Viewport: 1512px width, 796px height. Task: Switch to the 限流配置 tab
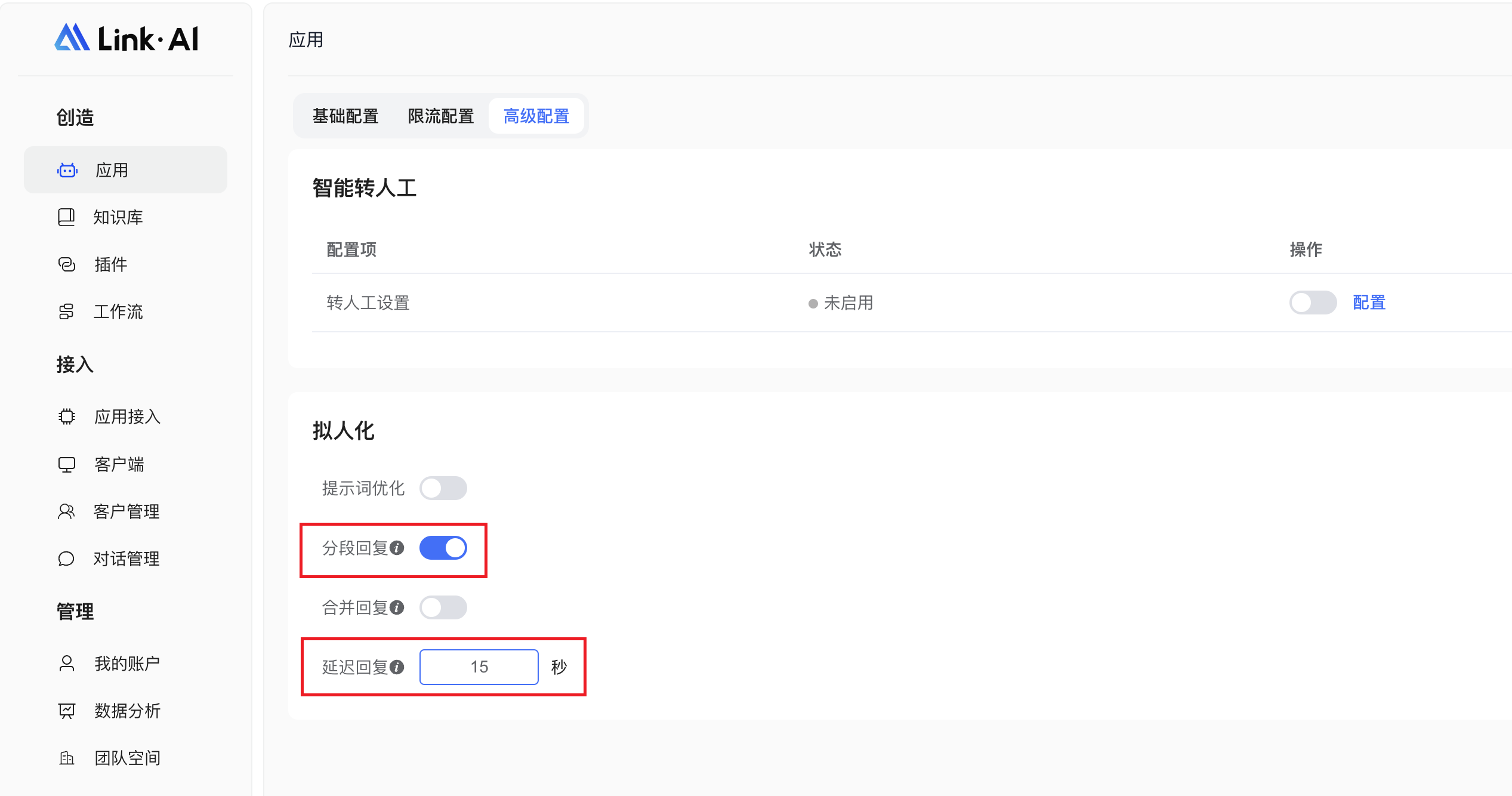click(440, 116)
